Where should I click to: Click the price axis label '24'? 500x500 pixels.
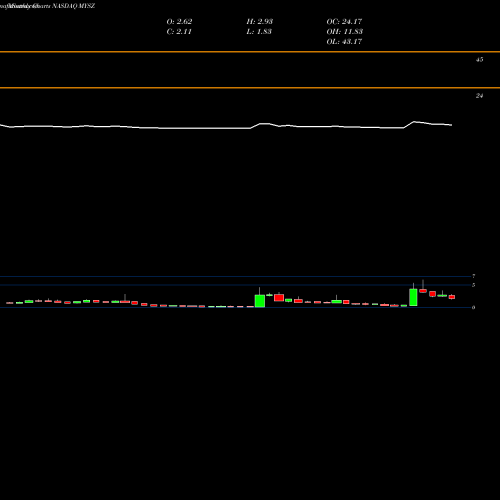point(479,96)
